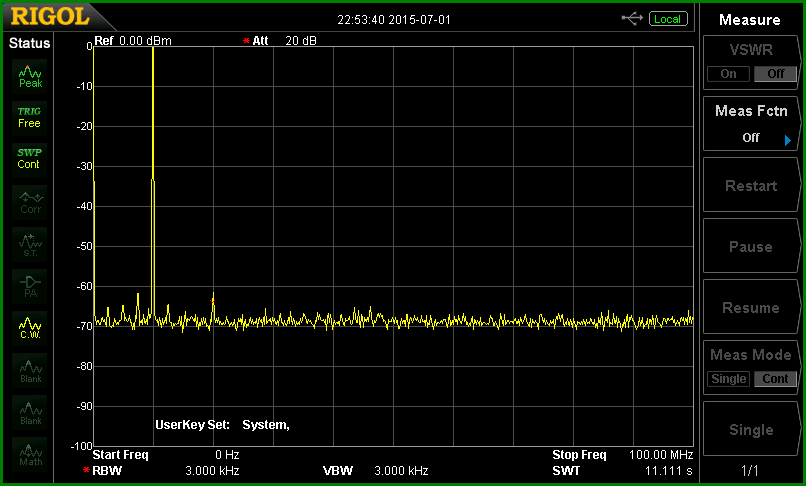Click the Math trace status icon

[30, 455]
